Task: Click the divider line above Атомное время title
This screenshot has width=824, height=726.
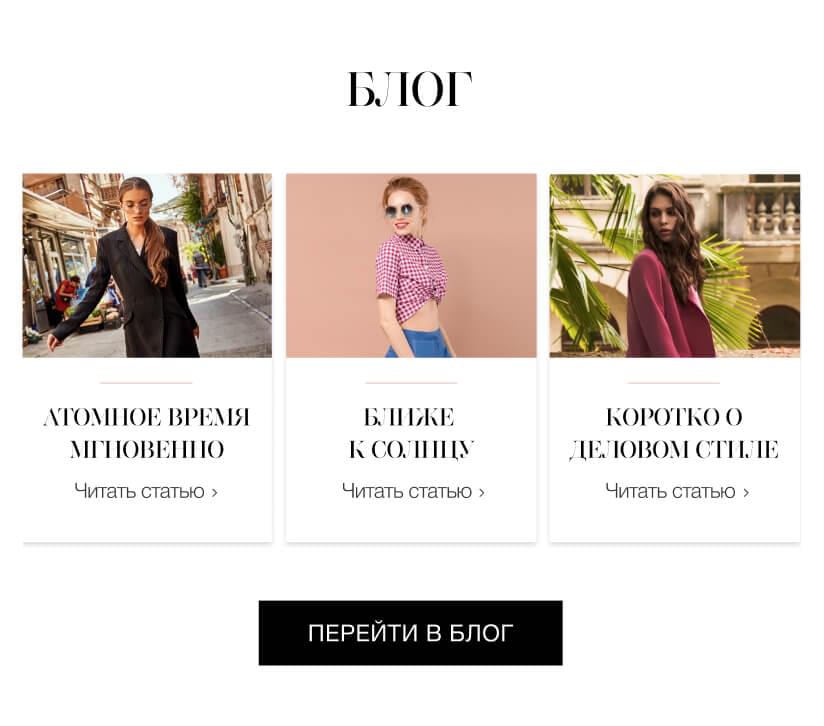Action: 146,383
